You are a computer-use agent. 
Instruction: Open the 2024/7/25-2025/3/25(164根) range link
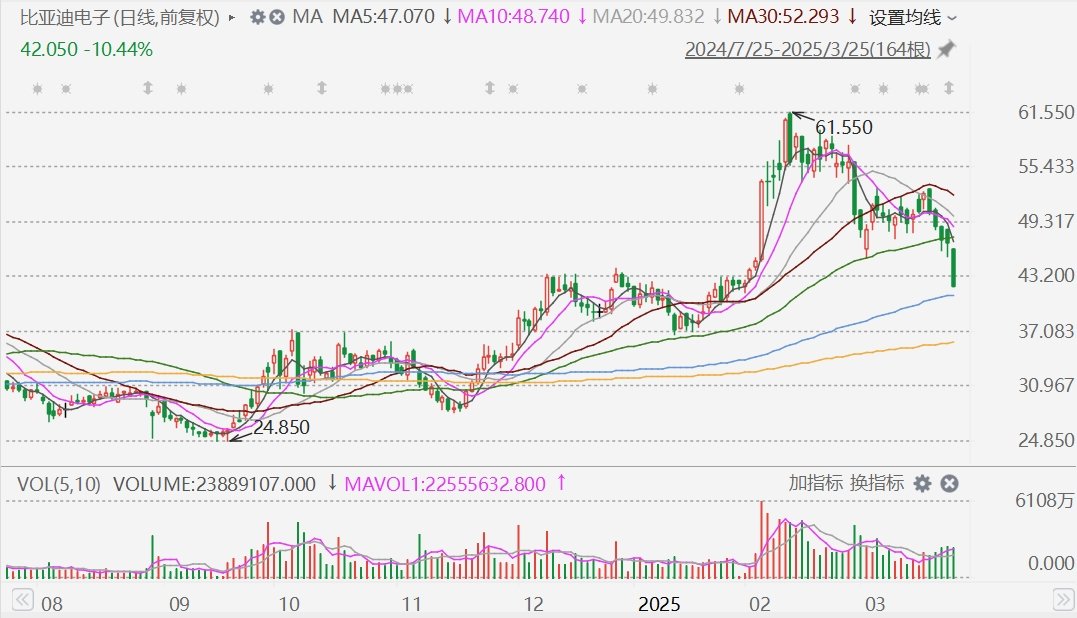point(808,49)
